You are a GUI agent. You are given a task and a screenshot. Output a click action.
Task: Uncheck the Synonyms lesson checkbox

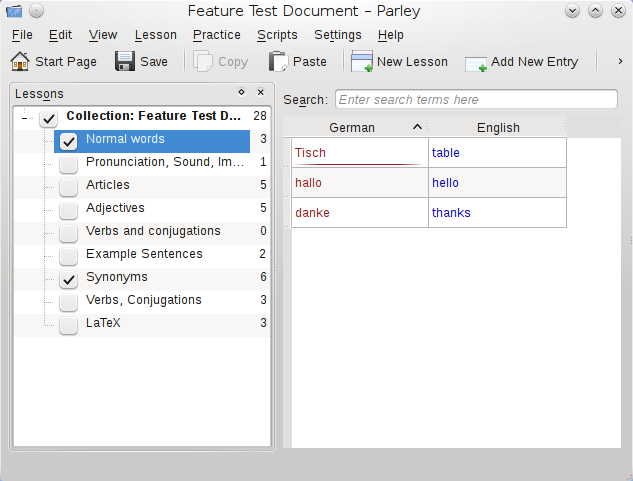pyautogui.click(x=69, y=279)
